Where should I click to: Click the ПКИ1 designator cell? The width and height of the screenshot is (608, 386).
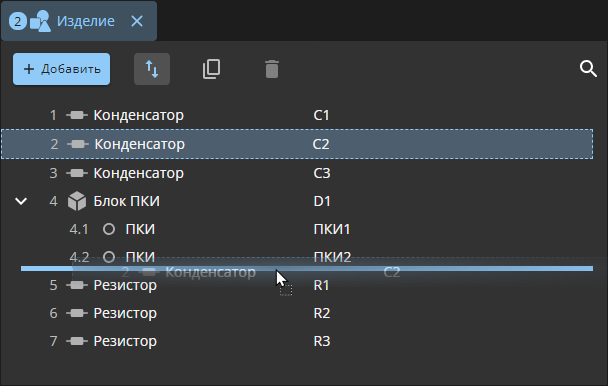click(x=332, y=229)
